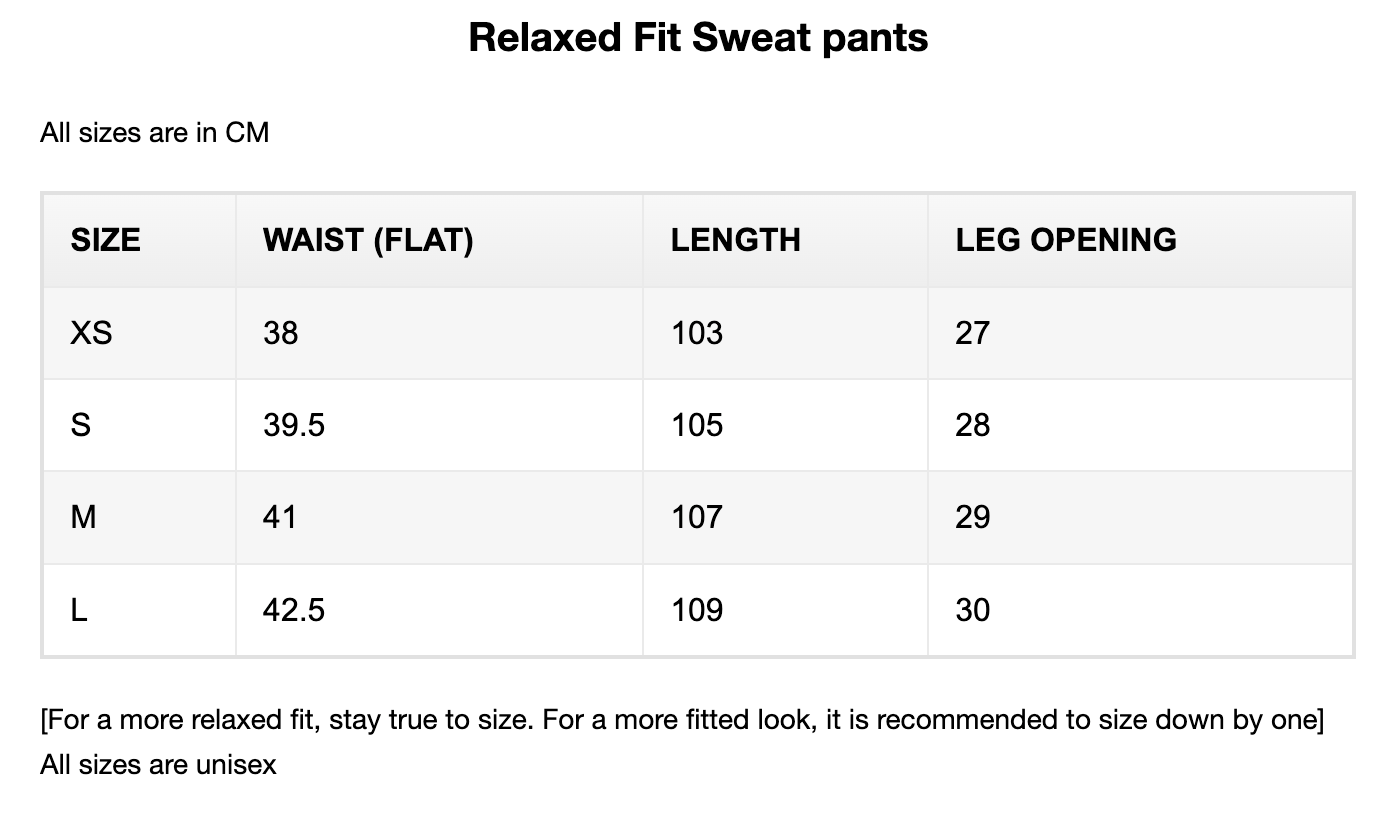Click the M waist value 41
1394x826 pixels.
tap(280, 517)
